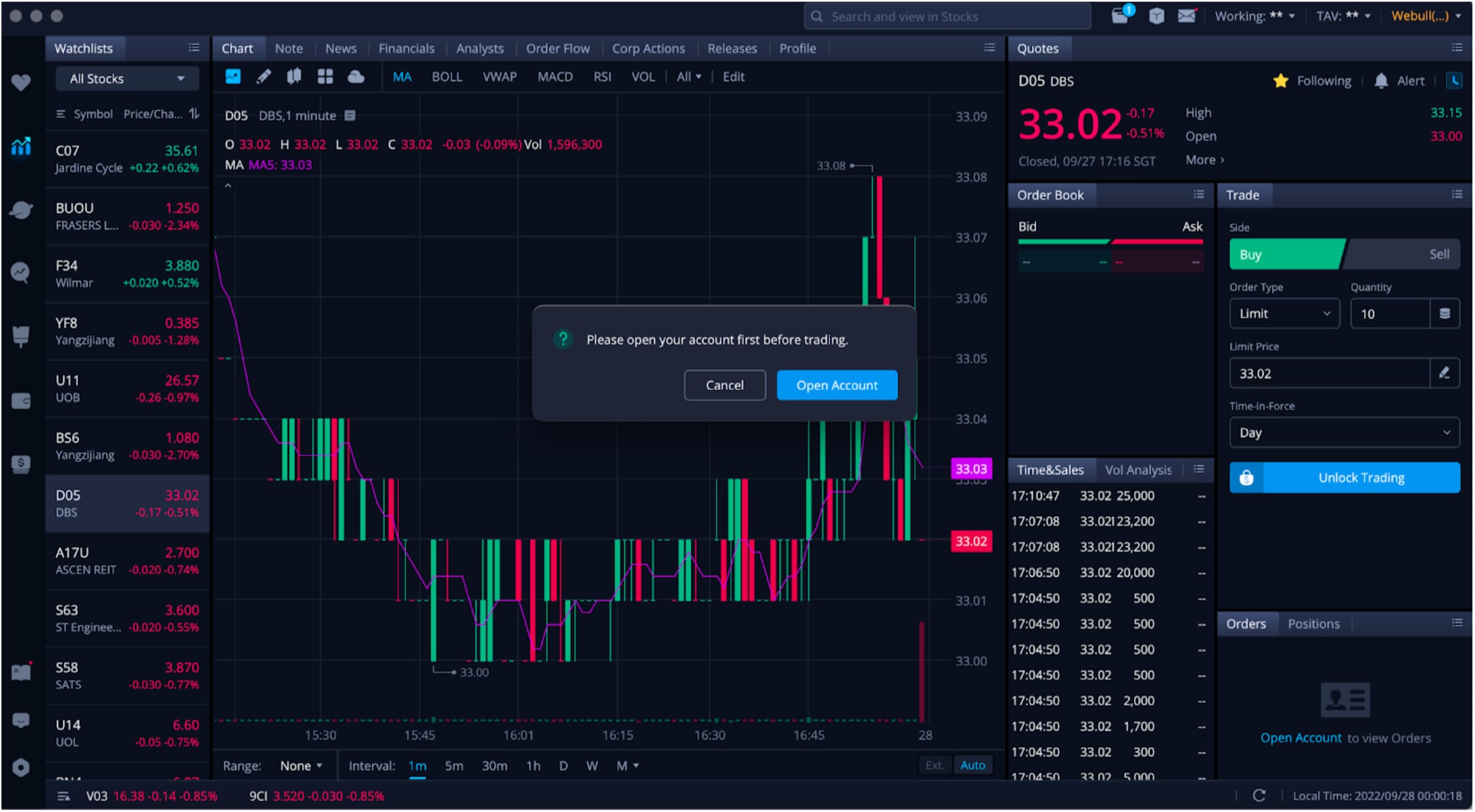1475x812 pixels.
Task: Click the line chart type icon
Action: click(x=233, y=77)
